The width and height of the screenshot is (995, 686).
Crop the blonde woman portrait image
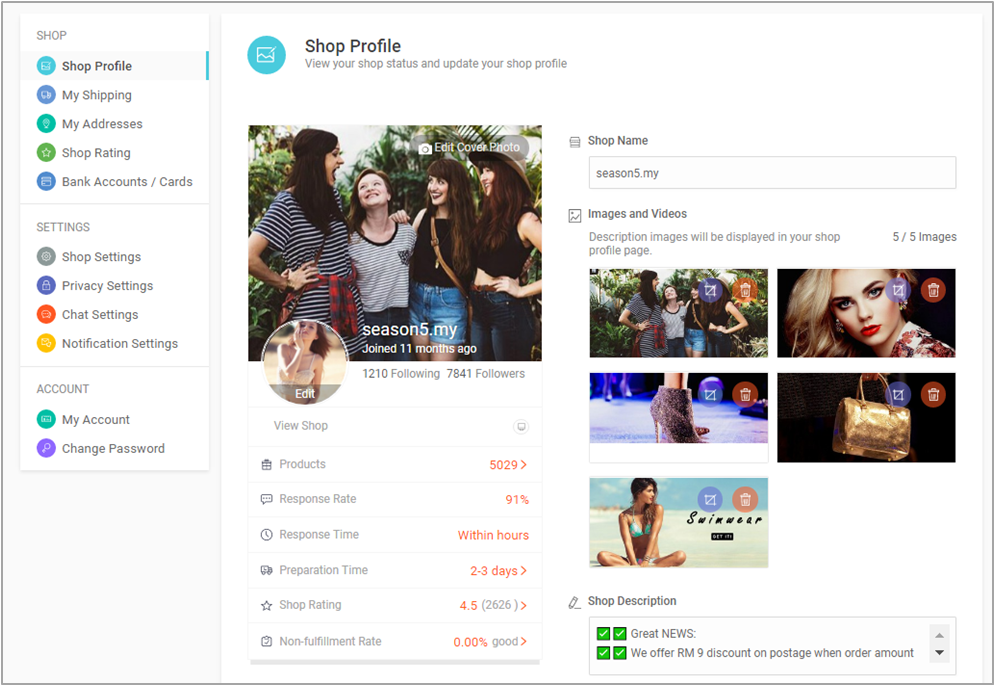pyautogui.click(x=898, y=291)
